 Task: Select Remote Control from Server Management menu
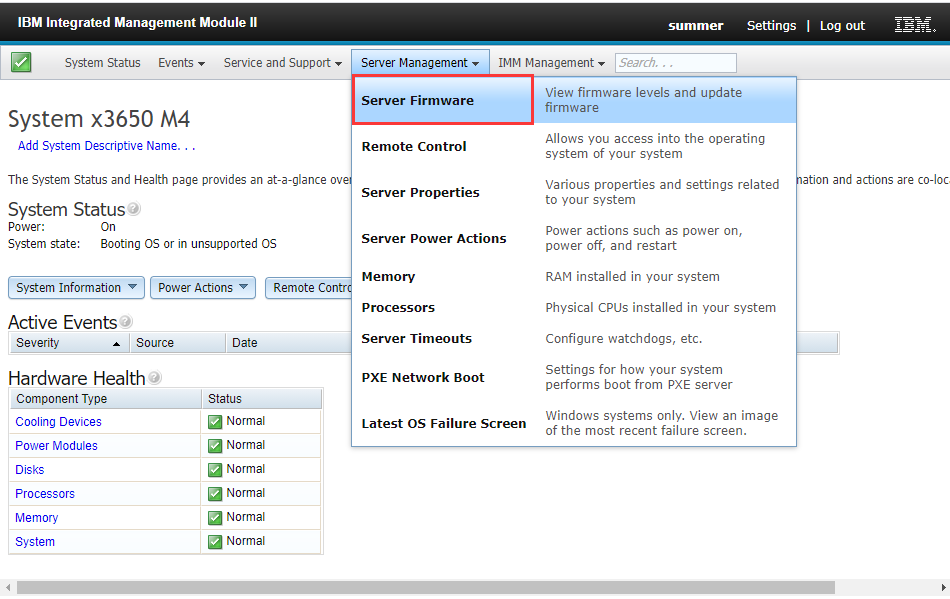[414, 147]
